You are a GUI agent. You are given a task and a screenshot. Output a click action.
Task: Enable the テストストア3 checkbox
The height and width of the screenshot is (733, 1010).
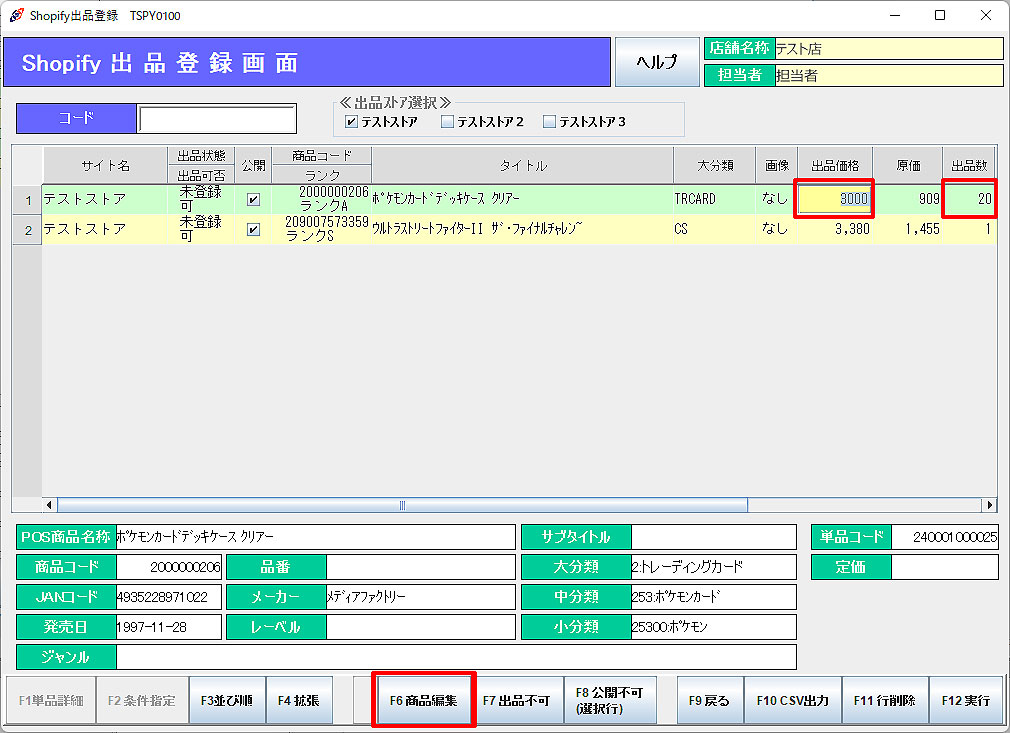pyautogui.click(x=549, y=122)
